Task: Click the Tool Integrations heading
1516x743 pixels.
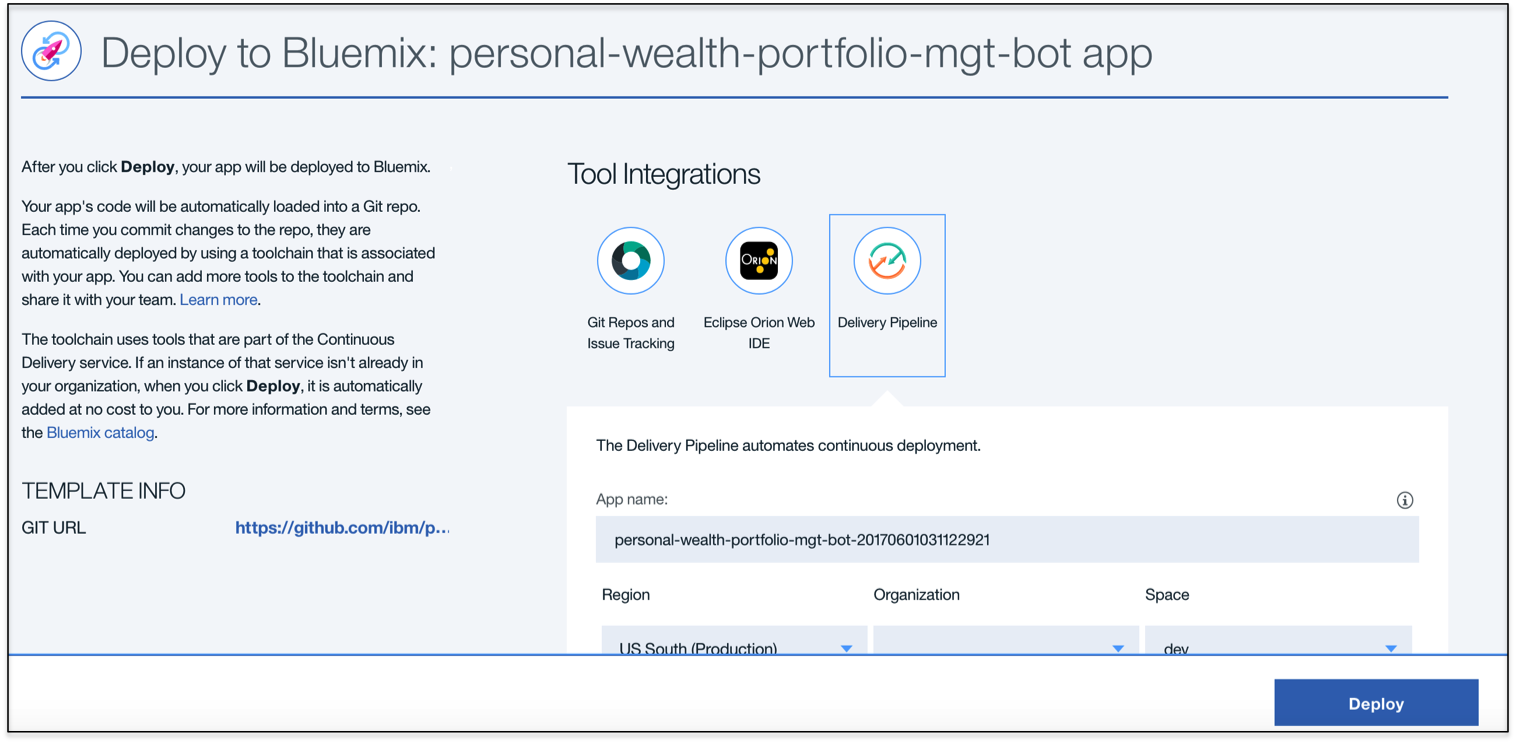Action: pos(664,174)
